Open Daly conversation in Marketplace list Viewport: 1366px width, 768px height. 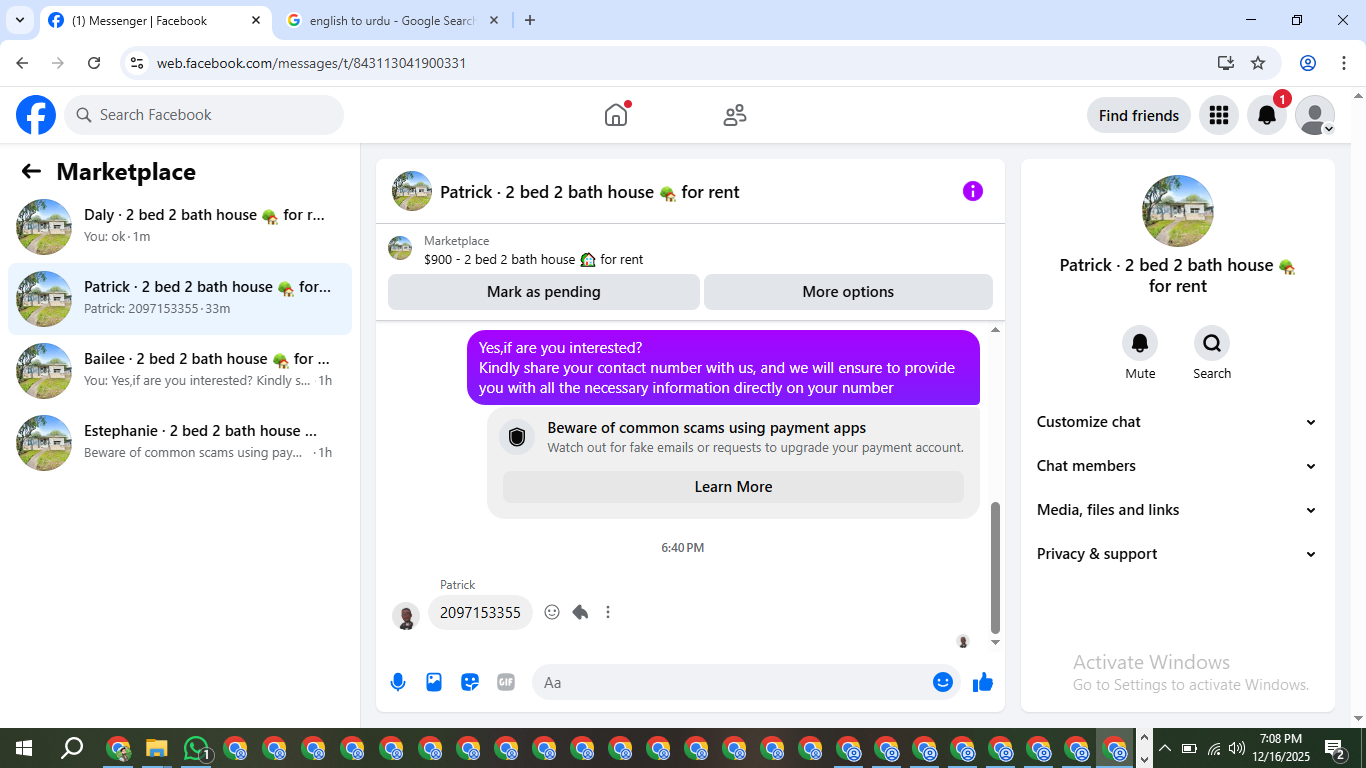pyautogui.click(x=180, y=226)
